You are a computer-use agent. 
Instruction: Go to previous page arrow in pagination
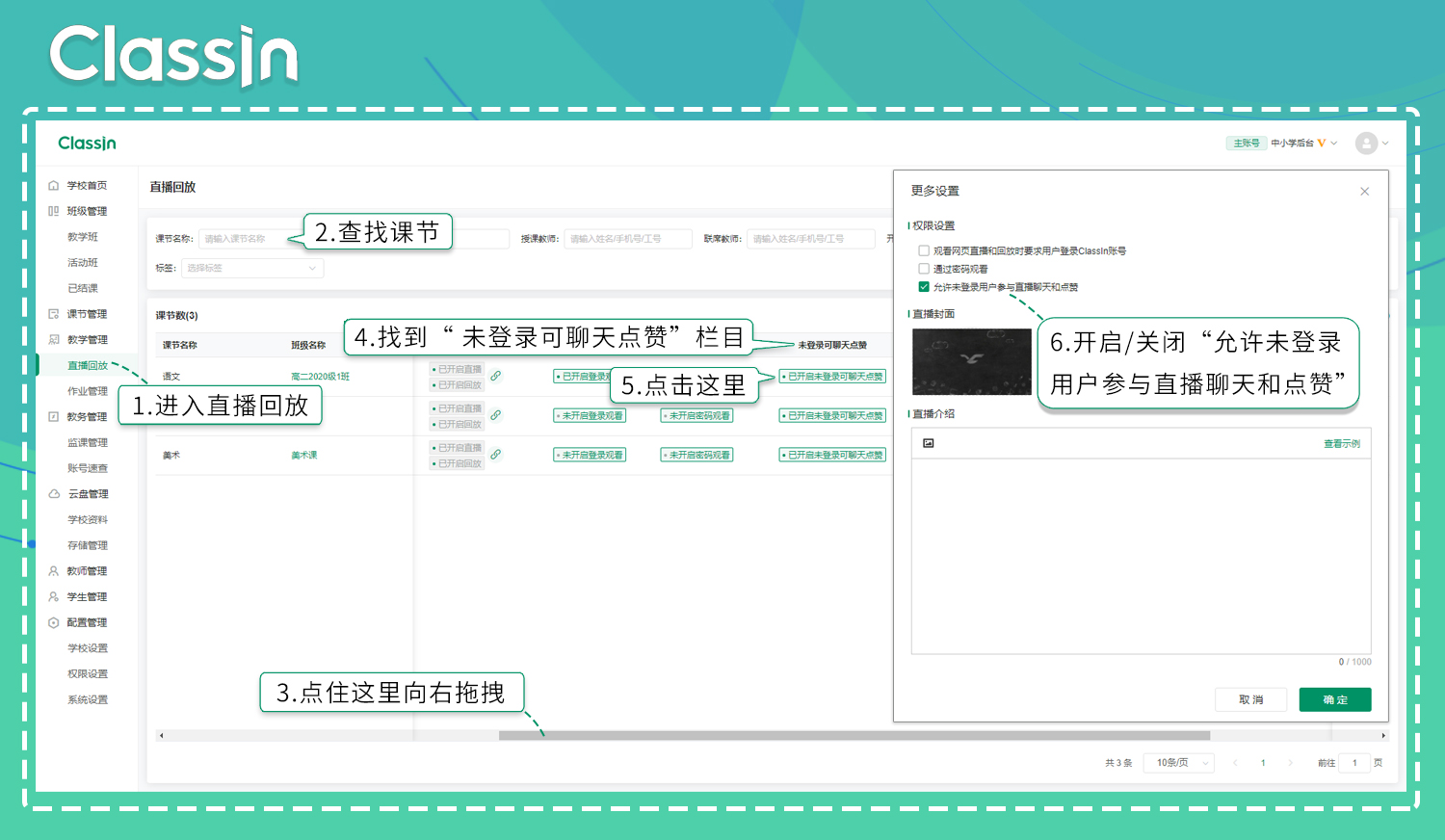tap(1235, 763)
